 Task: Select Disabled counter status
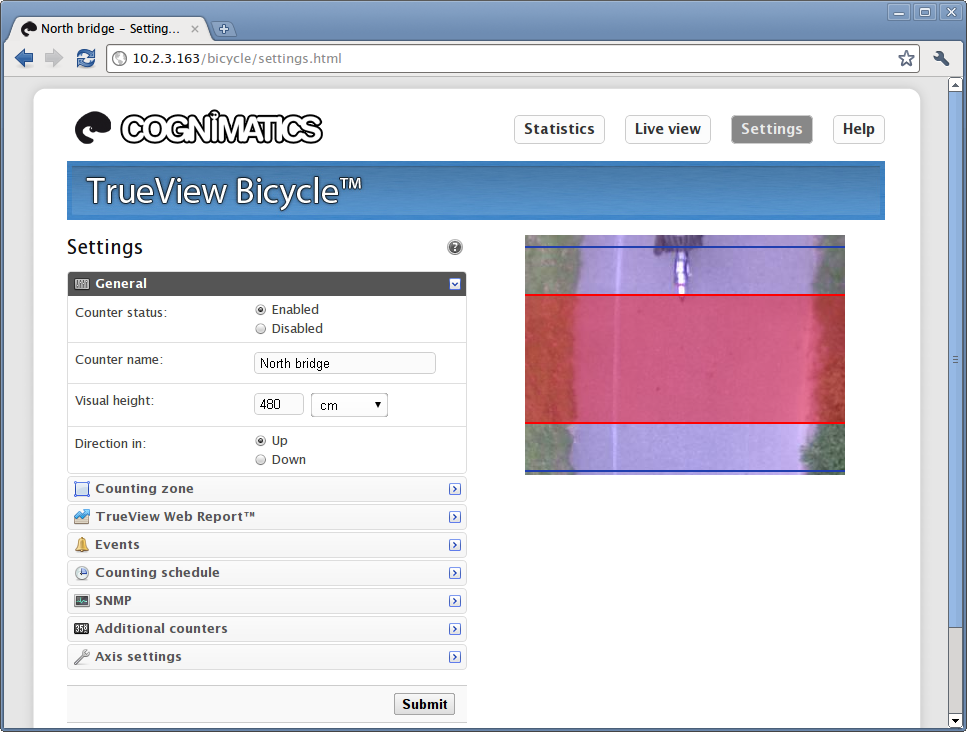260,329
